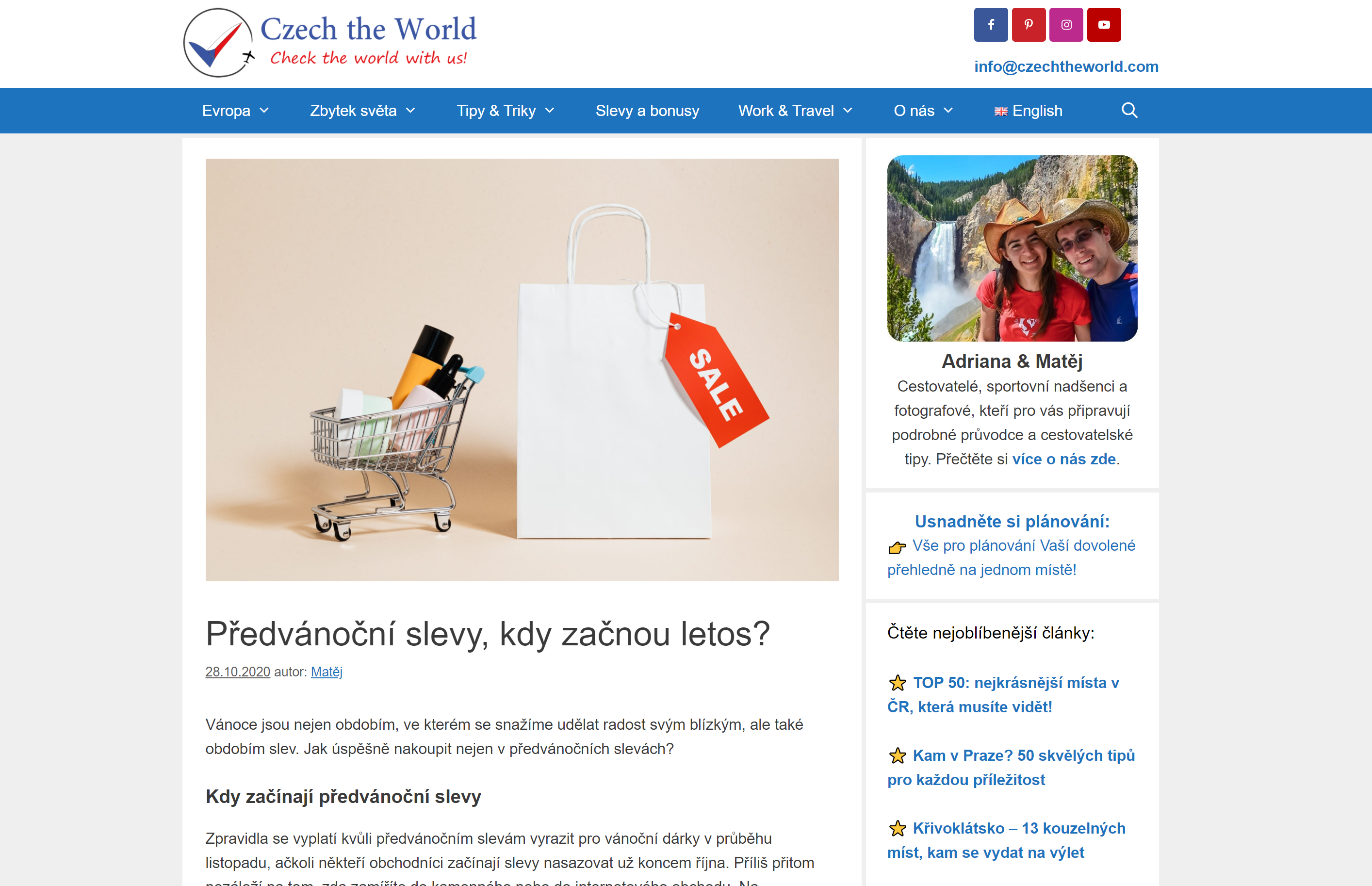Open the O nás submenu

923,111
